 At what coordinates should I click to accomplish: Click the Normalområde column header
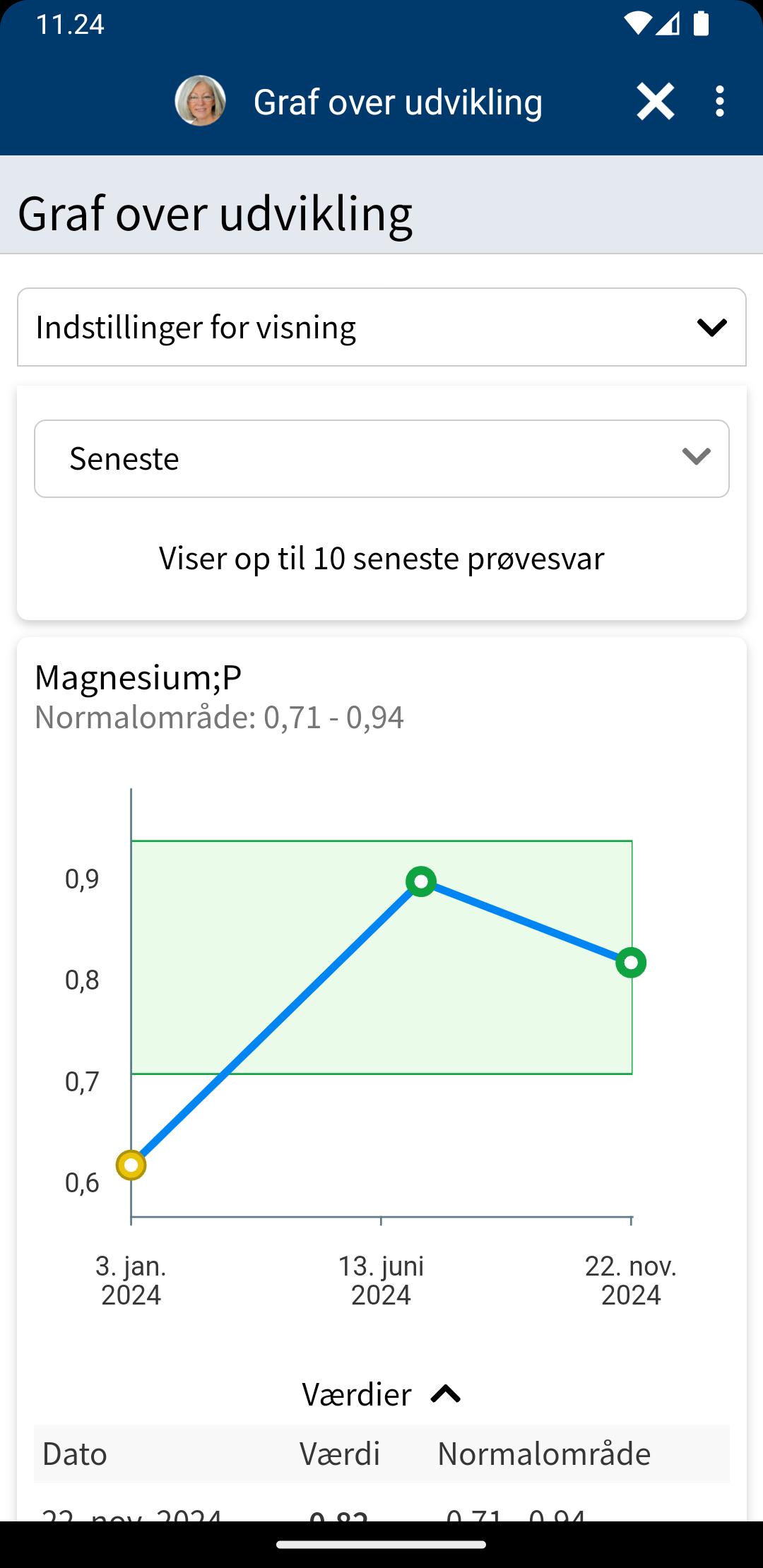(544, 1454)
